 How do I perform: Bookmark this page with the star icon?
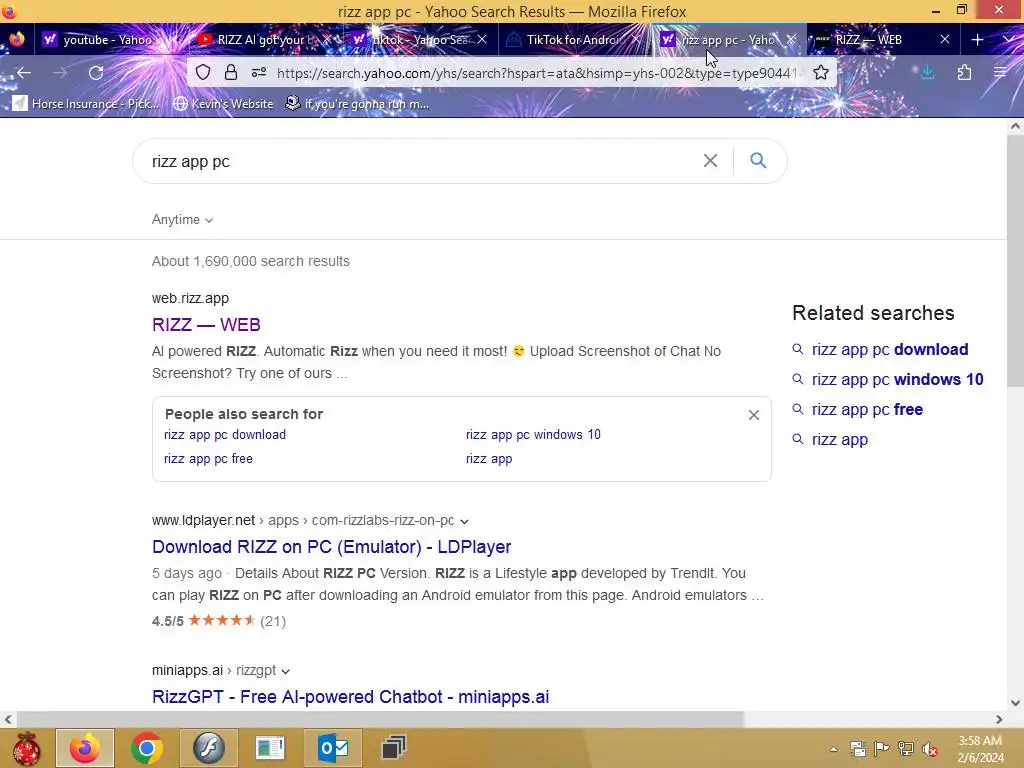click(x=821, y=72)
